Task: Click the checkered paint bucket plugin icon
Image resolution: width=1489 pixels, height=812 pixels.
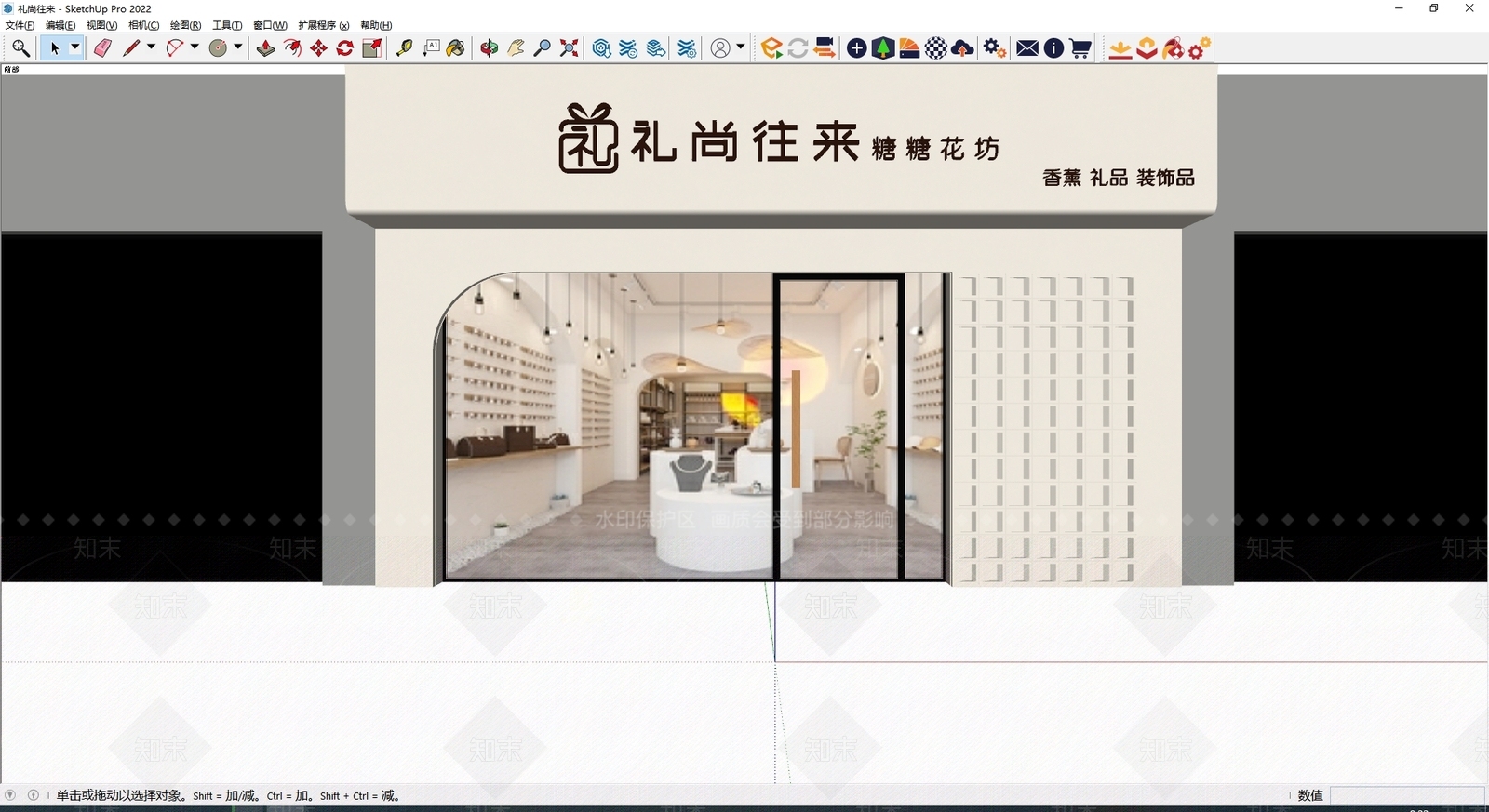Action: coord(1173,48)
